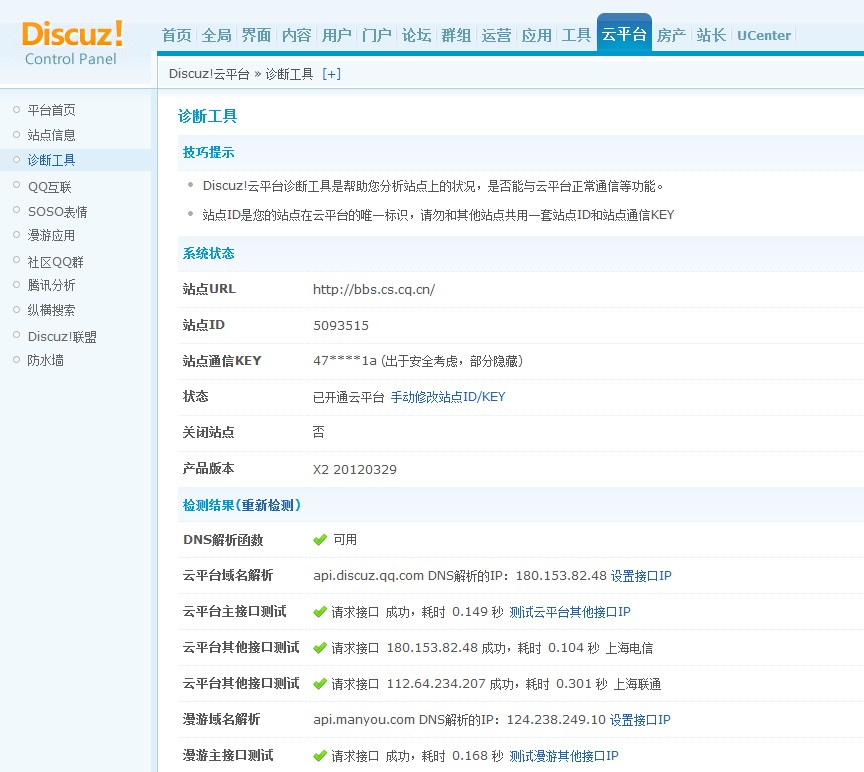Switch to the 内容 tab
This screenshot has height=772, width=864.
pyautogui.click(x=296, y=35)
